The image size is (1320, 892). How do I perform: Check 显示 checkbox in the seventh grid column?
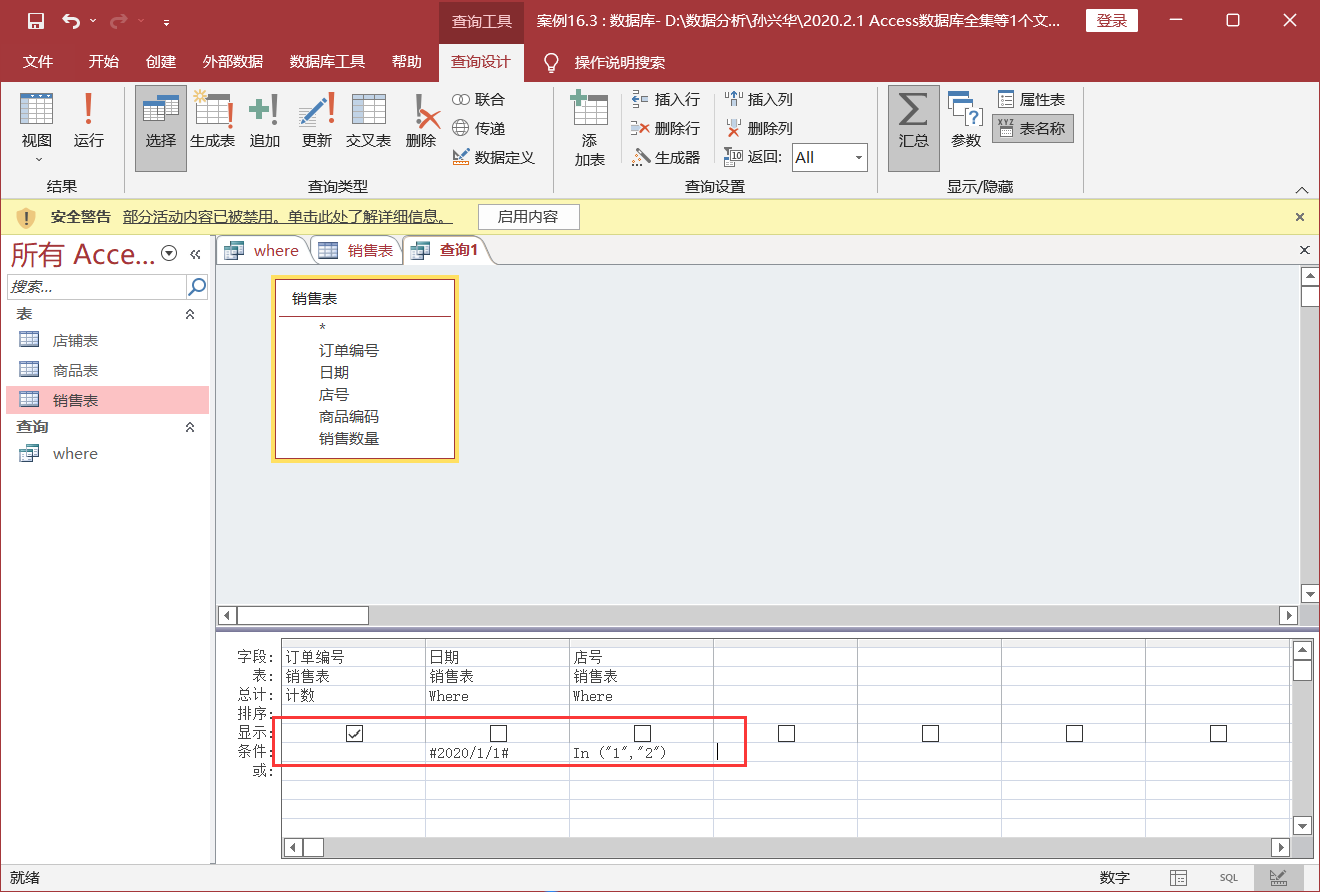click(x=1218, y=733)
